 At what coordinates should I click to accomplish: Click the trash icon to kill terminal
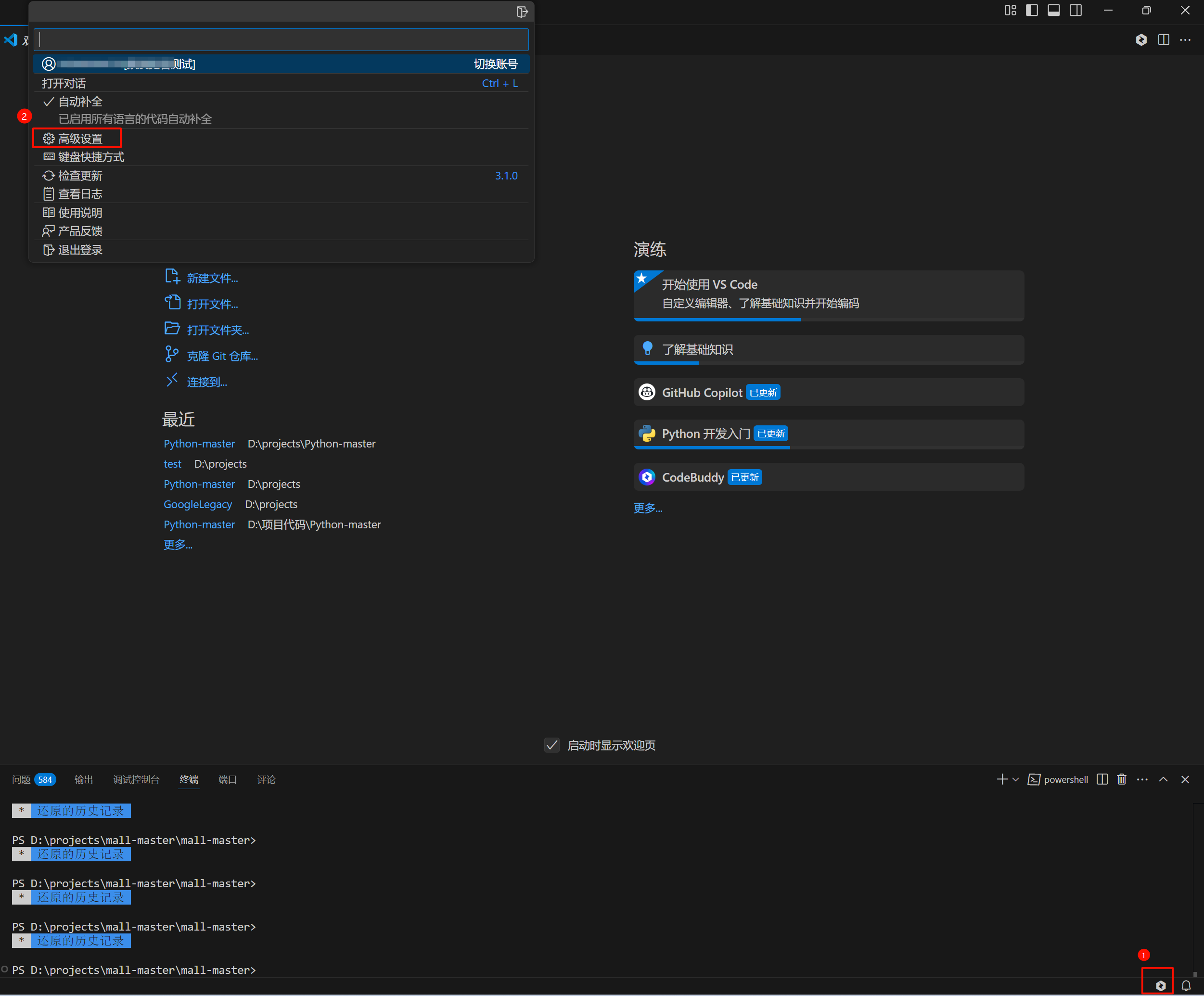point(1121,779)
